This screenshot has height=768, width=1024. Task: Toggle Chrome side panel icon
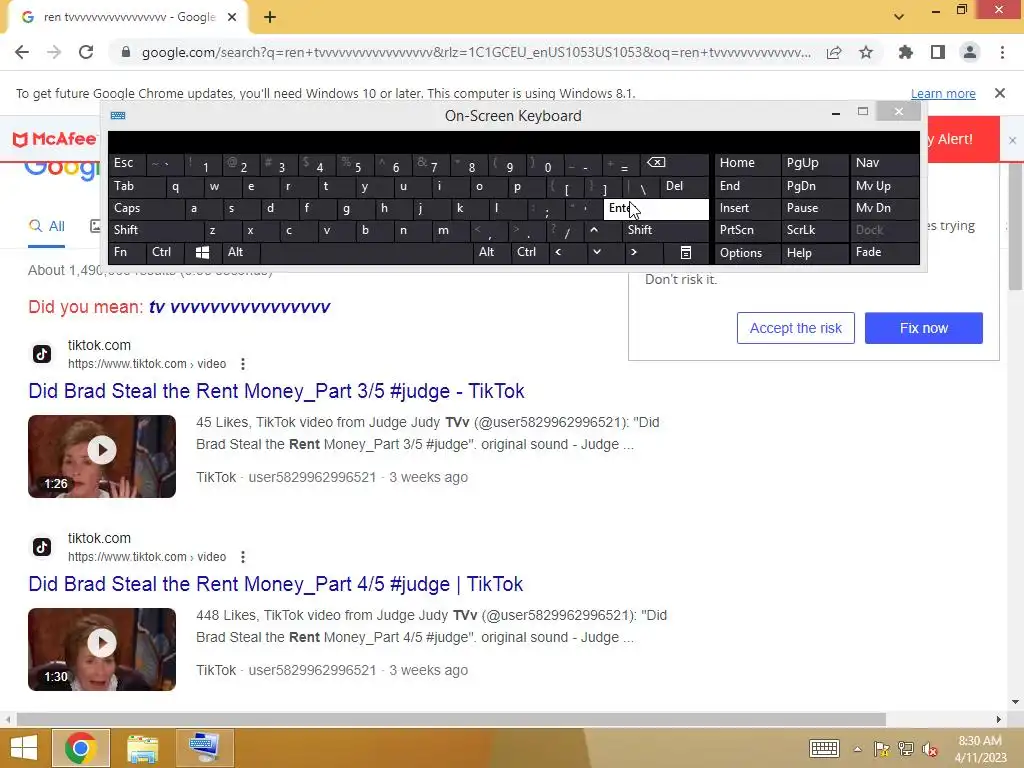[938, 52]
